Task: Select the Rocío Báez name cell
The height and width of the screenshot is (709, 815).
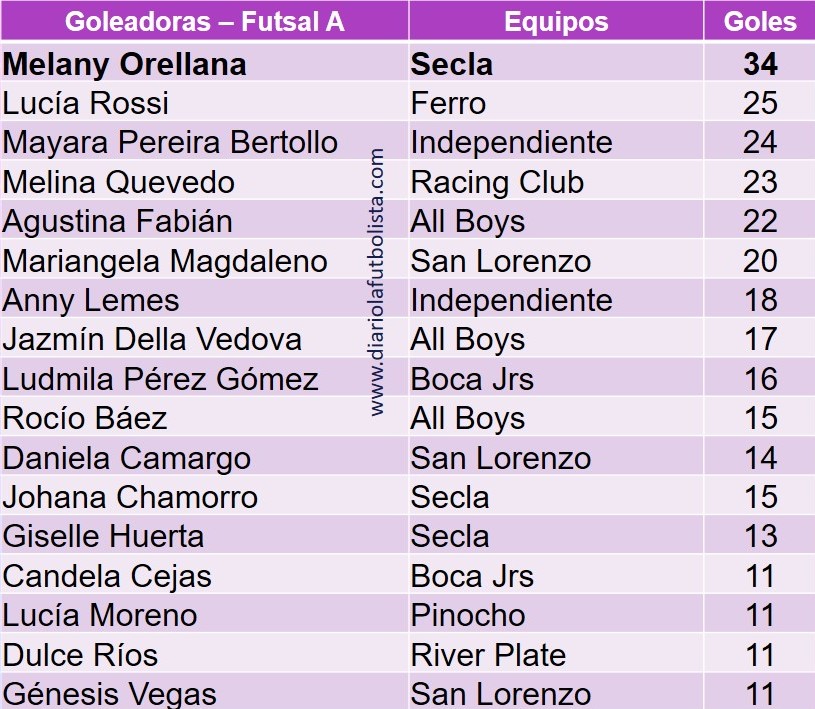Action: coord(85,418)
